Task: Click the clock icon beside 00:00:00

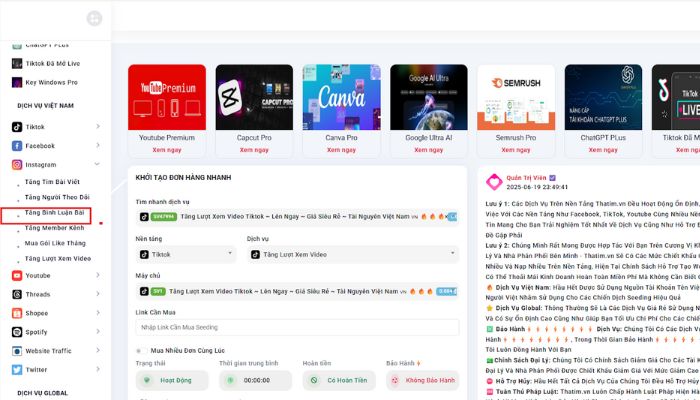Action: point(230,380)
